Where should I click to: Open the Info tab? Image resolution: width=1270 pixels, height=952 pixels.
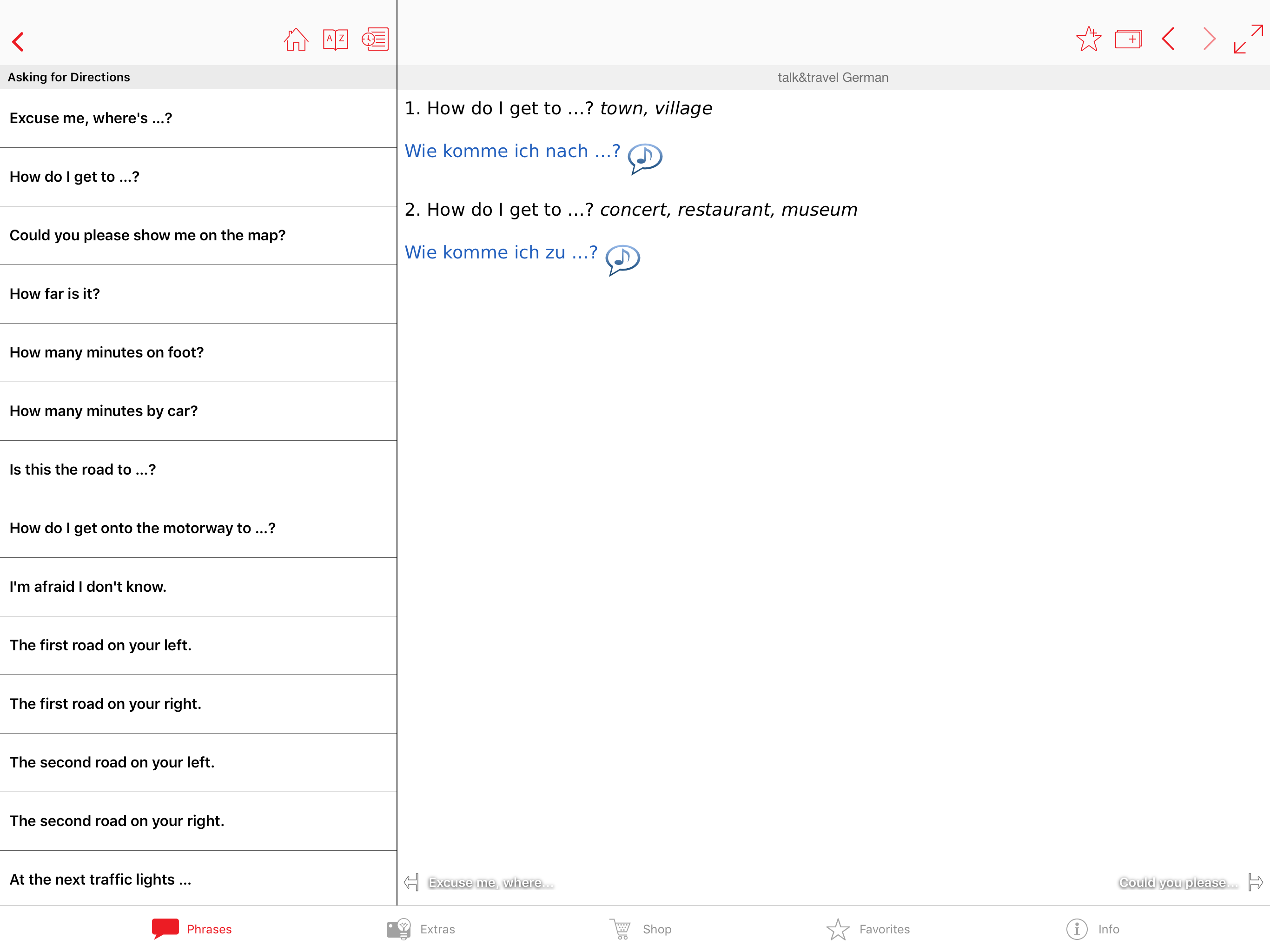pos(1092,928)
